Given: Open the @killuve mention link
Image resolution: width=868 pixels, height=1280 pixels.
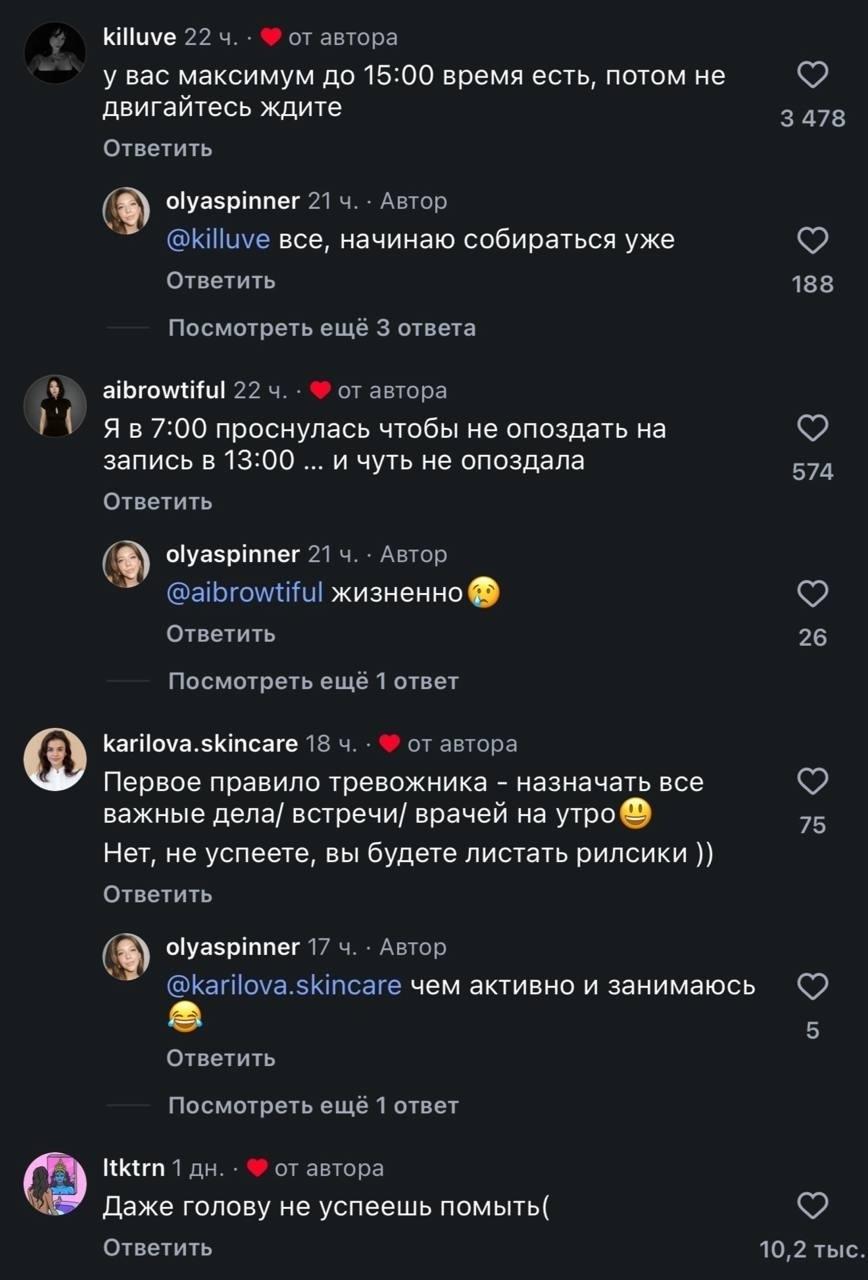Looking at the screenshot, I should pyautogui.click(x=217, y=241).
